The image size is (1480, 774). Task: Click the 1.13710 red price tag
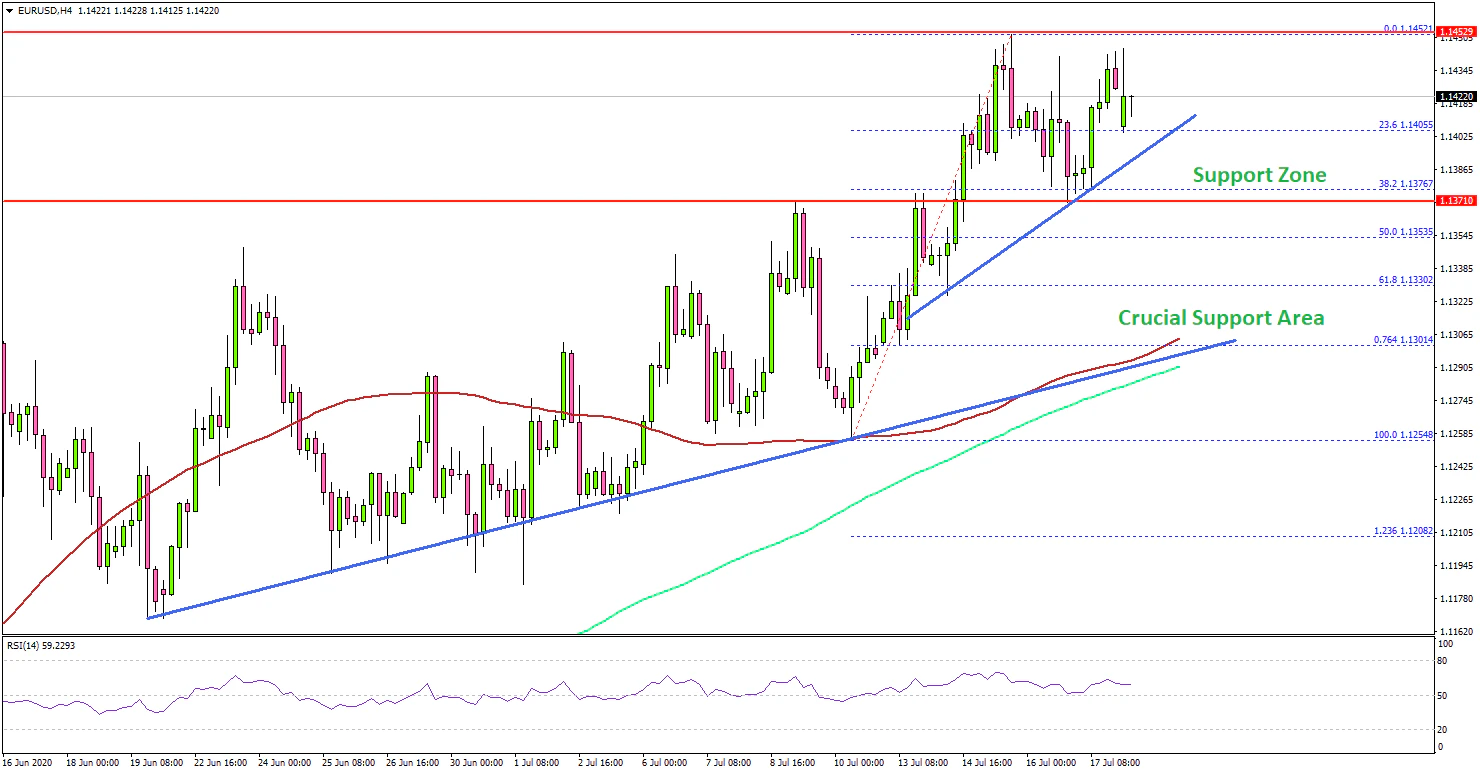(1455, 201)
